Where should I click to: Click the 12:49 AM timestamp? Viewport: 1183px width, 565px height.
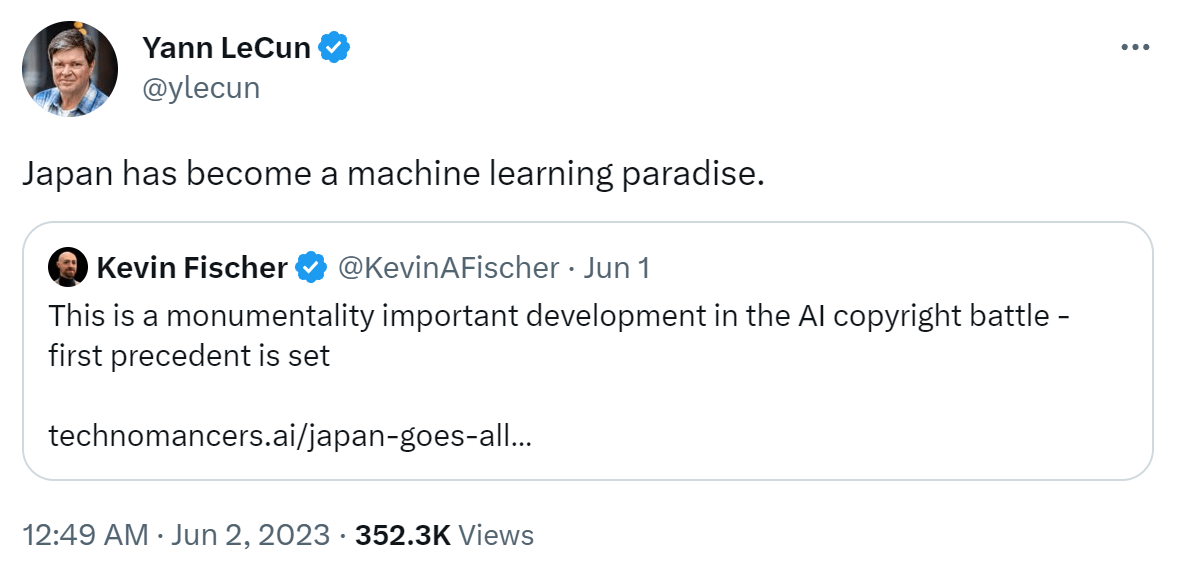point(85,535)
